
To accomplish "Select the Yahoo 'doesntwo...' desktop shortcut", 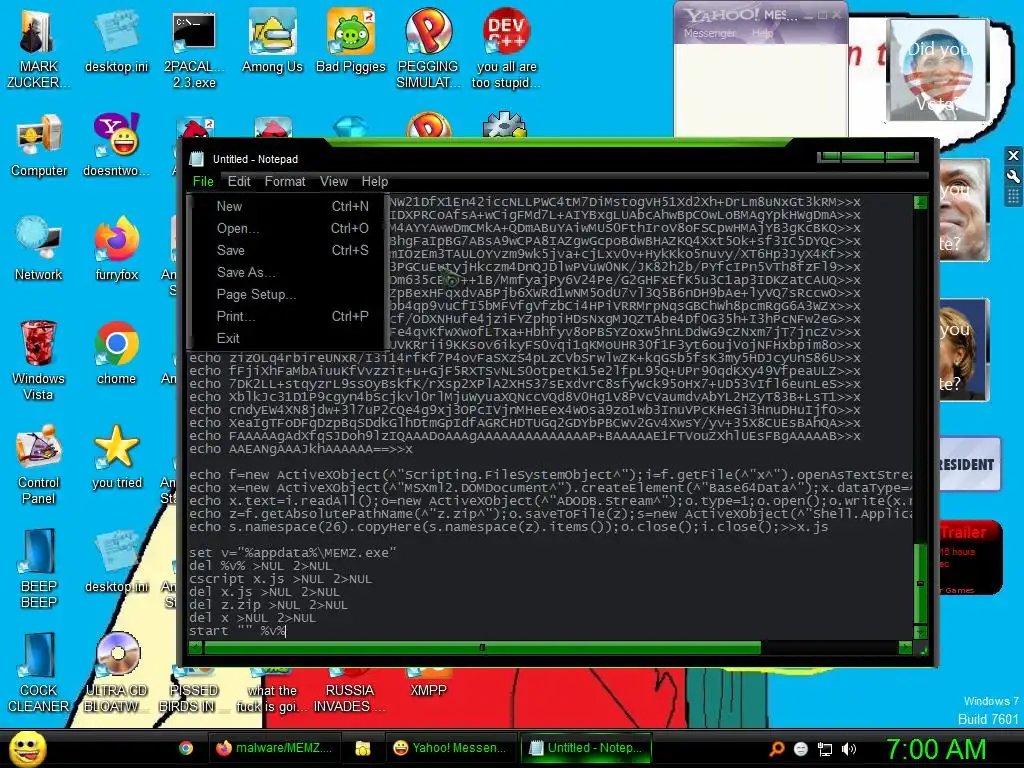I will [116, 145].
